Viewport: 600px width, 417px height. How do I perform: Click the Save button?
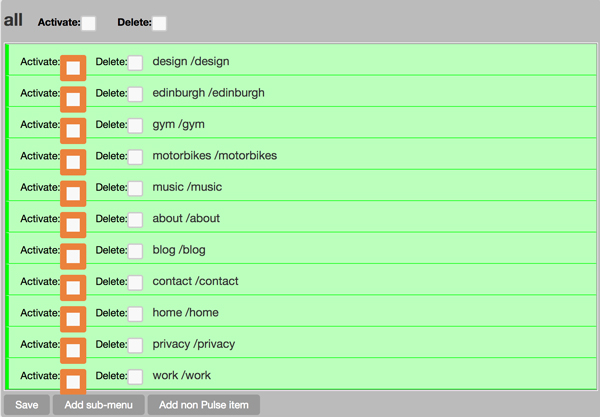pyautogui.click(x=26, y=405)
